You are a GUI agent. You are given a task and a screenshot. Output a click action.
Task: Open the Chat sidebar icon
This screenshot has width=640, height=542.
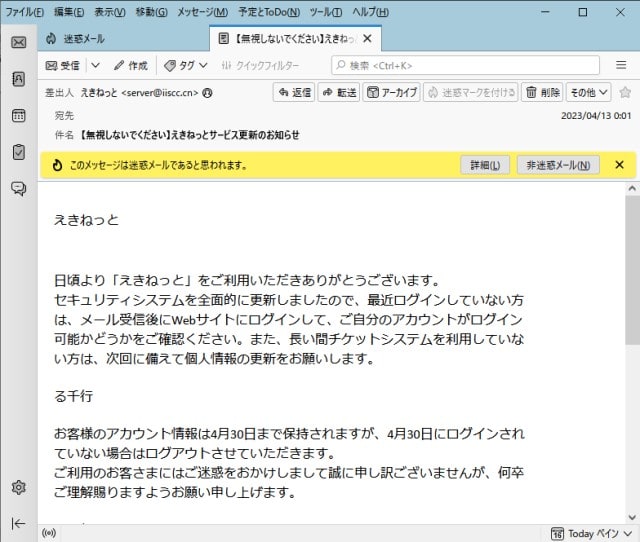tap(19, 189)
